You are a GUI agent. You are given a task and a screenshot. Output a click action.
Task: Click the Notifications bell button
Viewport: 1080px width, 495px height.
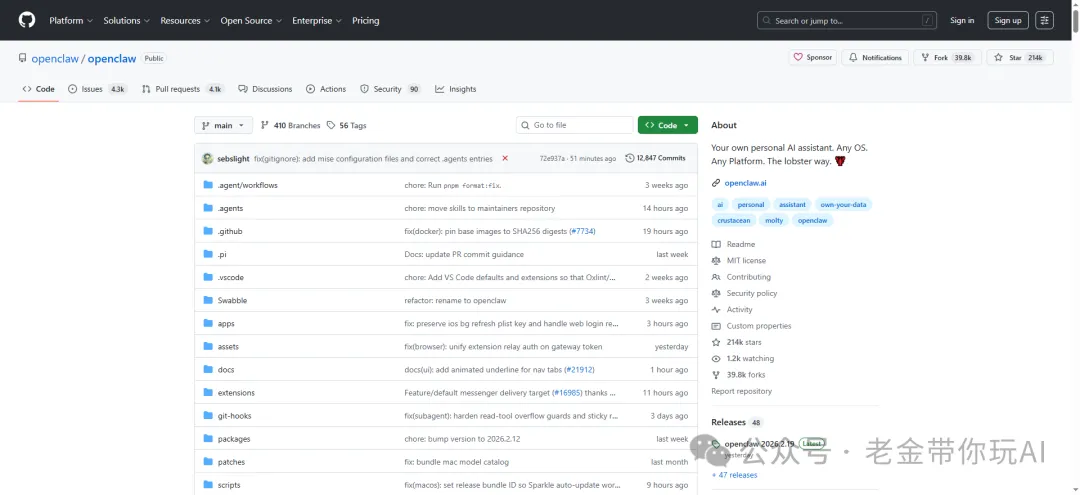point(875,58)
